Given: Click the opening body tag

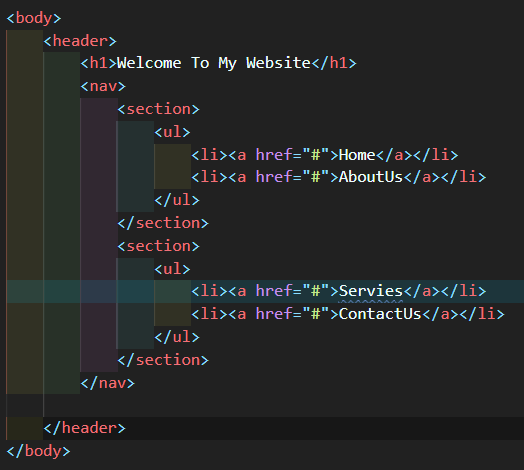Looking at the screenshot, I should point(34,18).
